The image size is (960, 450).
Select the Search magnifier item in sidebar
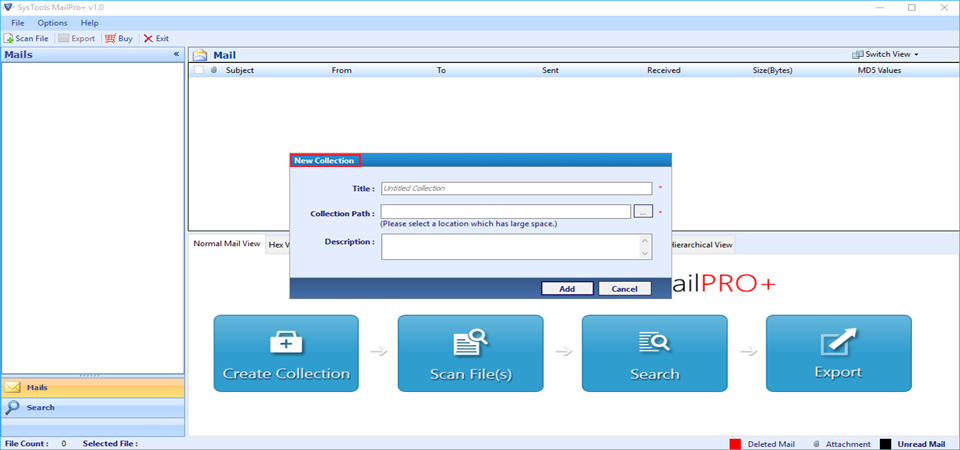pyautogui.click(x=92, y=408)
